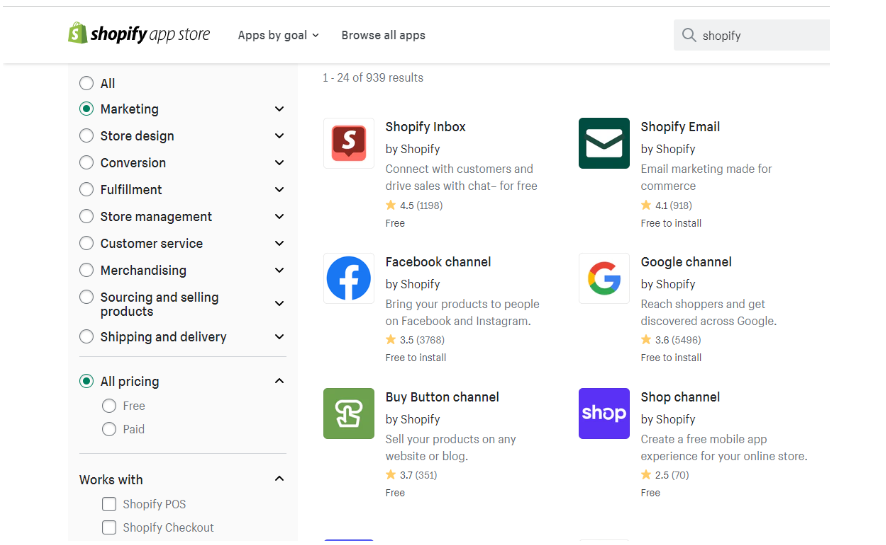The height and width of the screenshot is (545, 886).
Task: Collapse the All pricing section
Action: click(x=279, y=381)
